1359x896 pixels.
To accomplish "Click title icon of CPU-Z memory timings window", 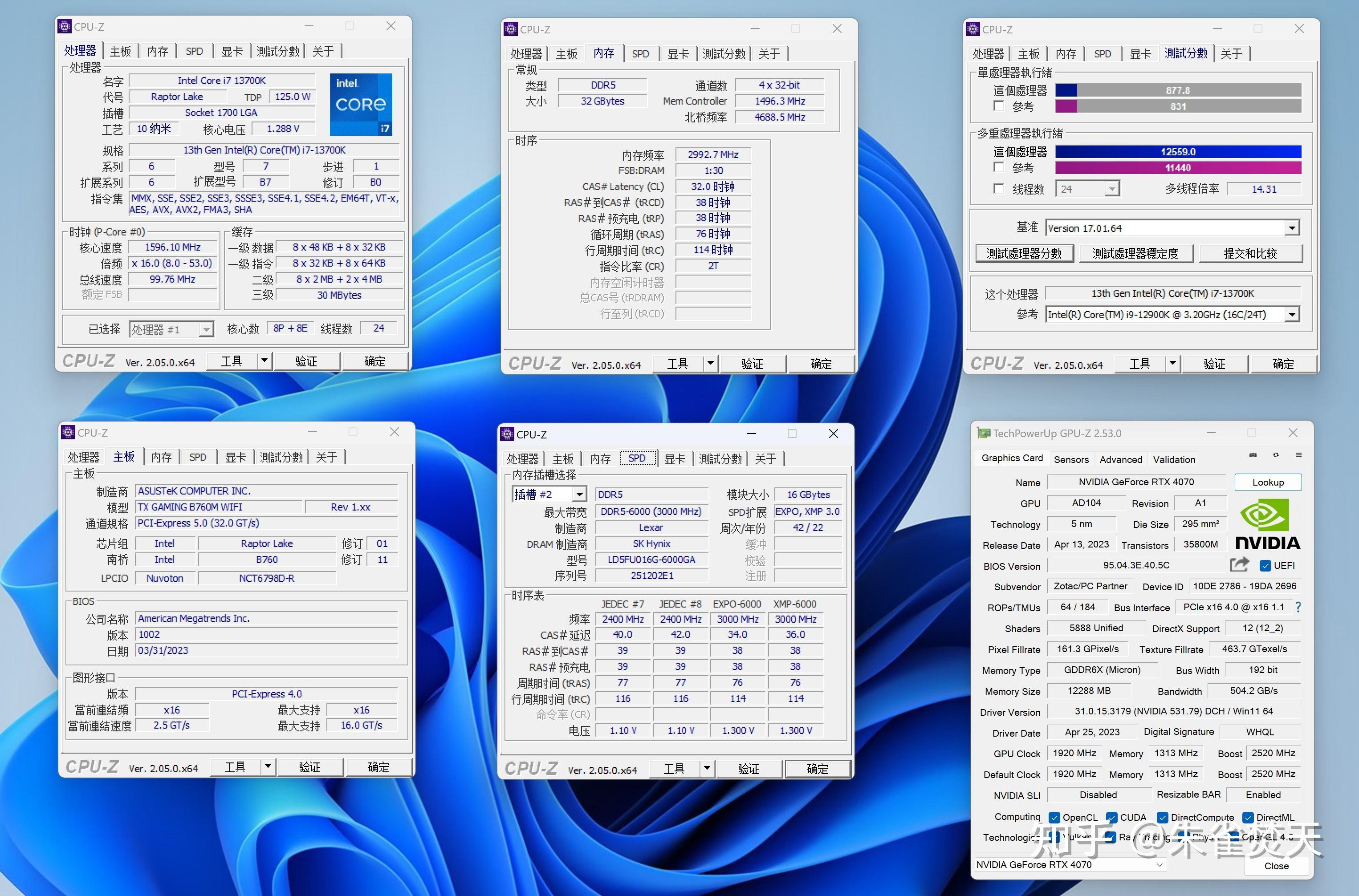I will (x=511, y=28).
